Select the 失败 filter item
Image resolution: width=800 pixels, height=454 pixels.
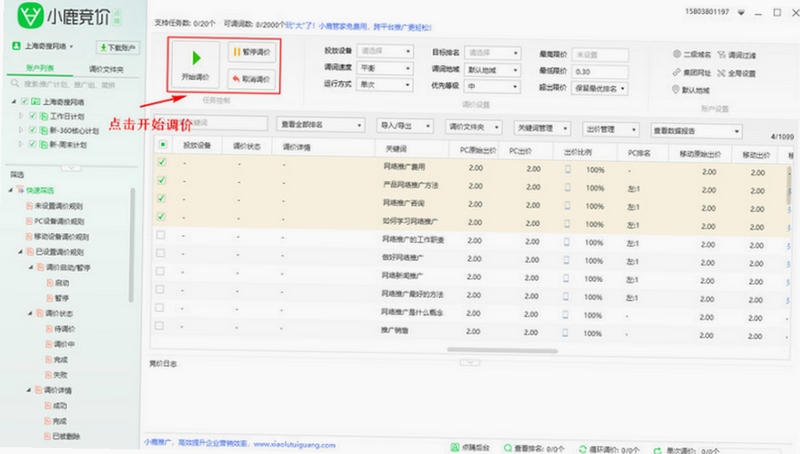click(56, 374)
